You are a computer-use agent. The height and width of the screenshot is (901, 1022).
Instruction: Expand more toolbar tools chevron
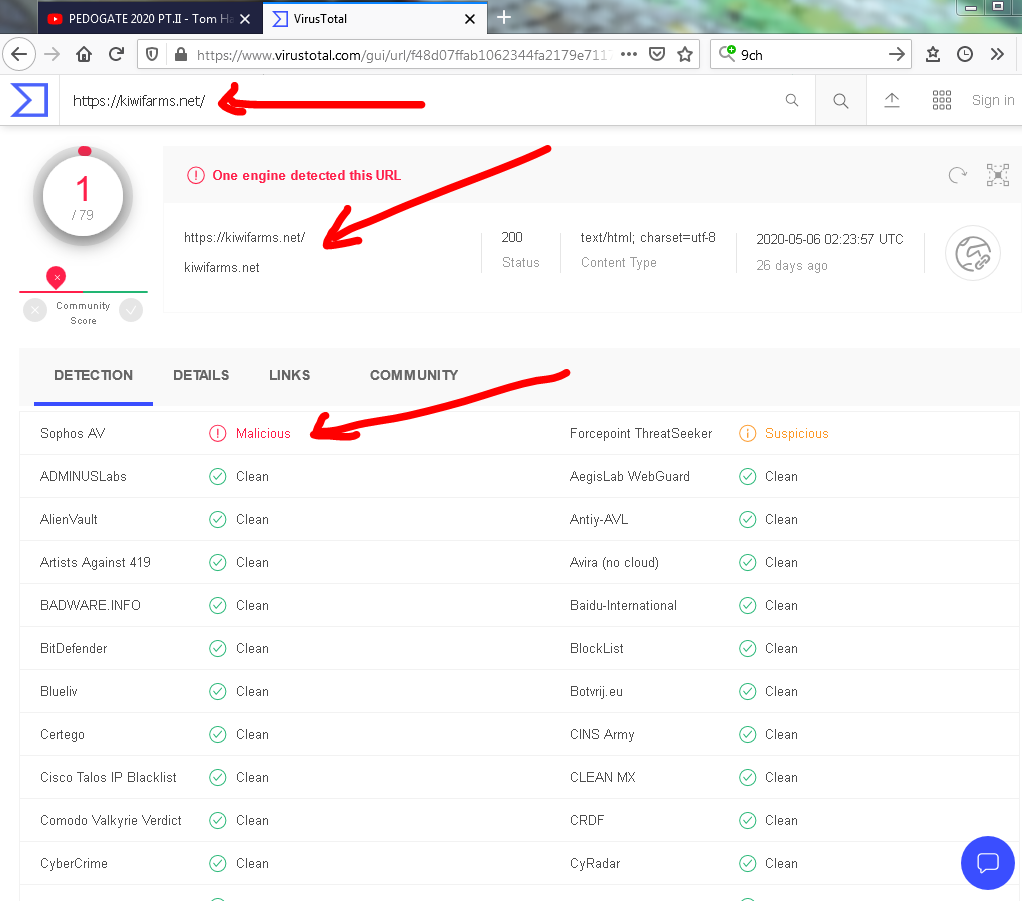[997, 54]
